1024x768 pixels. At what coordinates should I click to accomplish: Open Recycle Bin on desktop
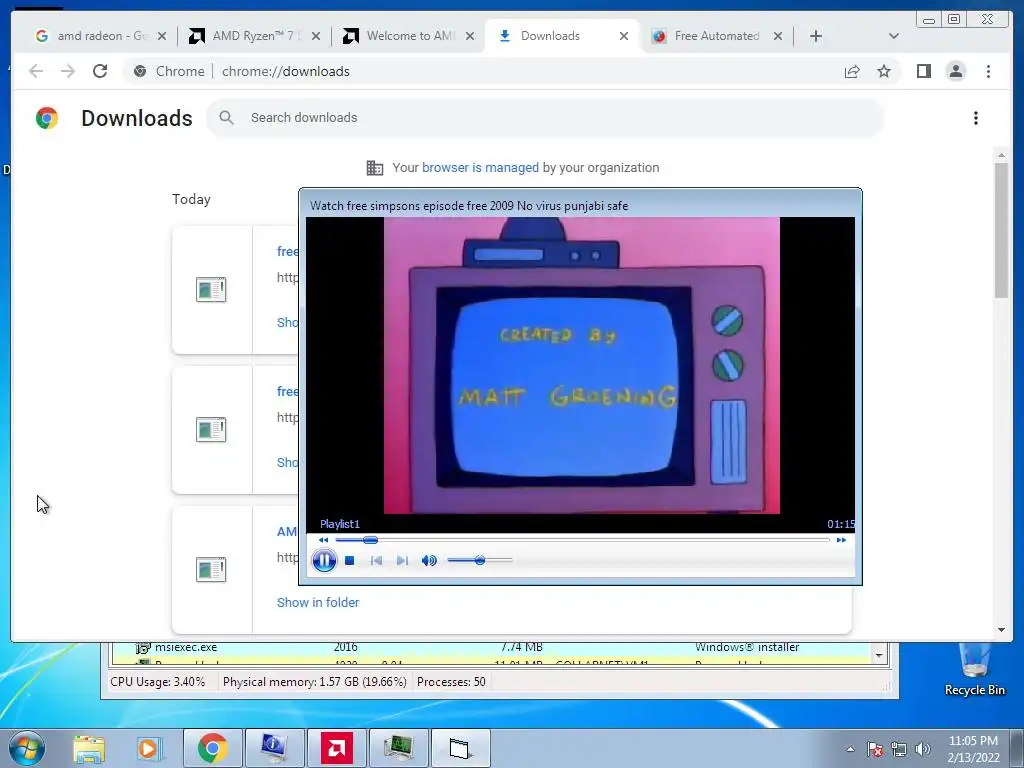click(974, 669)
